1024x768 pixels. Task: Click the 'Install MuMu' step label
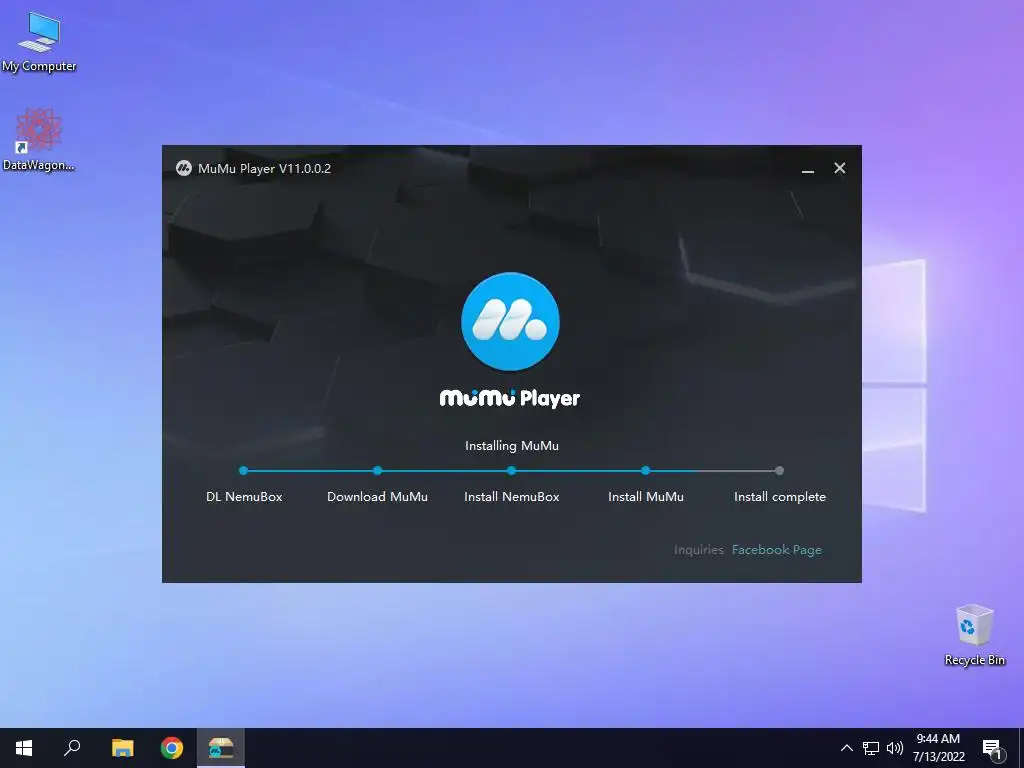point(646,497)
